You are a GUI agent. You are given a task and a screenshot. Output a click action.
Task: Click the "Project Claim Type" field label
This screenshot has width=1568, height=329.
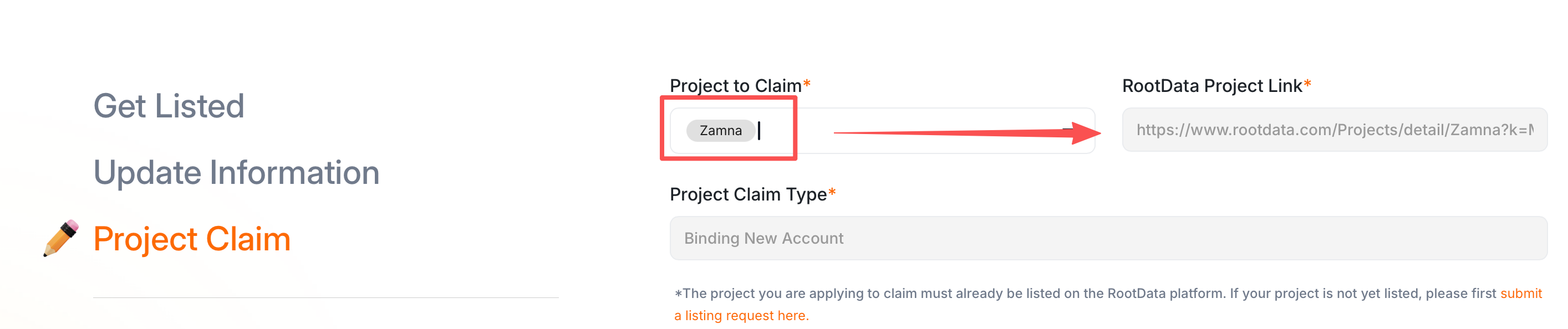tap(748, 194)
